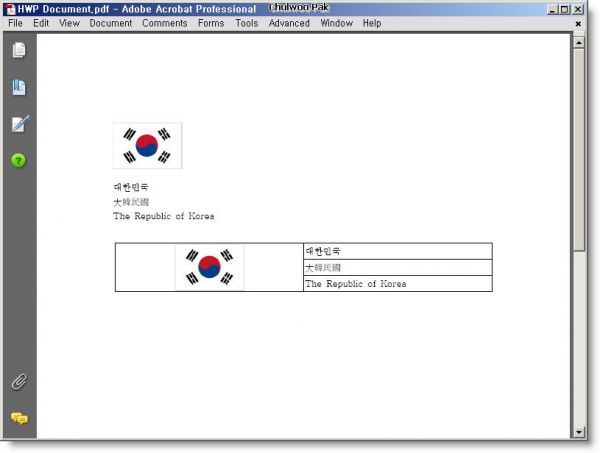This screenshot has height=453, width=600.
Task: Click the scrollbar down arrow
Action: point(579,432)
